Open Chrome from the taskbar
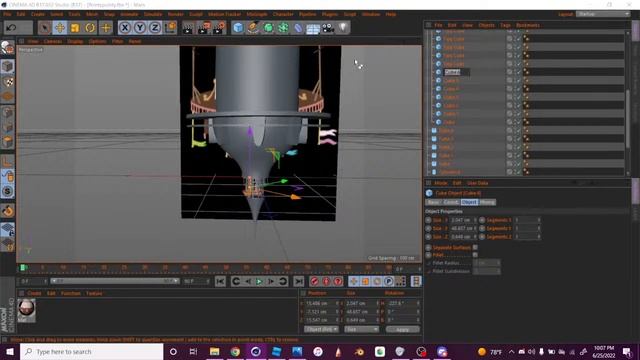Screen dimensions: 640x360 point(235,351)
